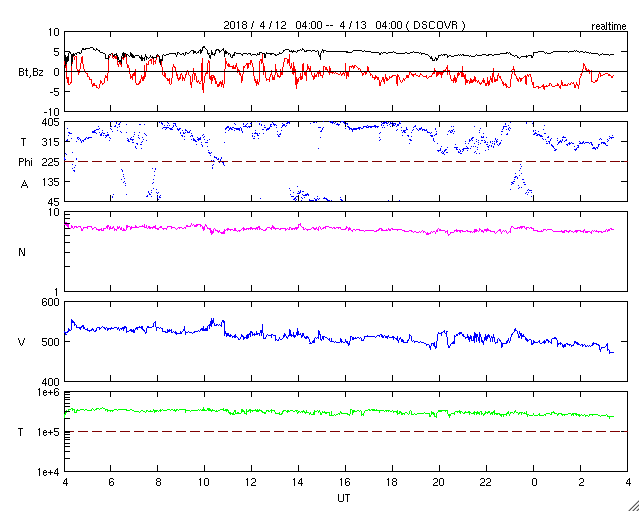Click the DSCOVR date range title

344,25
